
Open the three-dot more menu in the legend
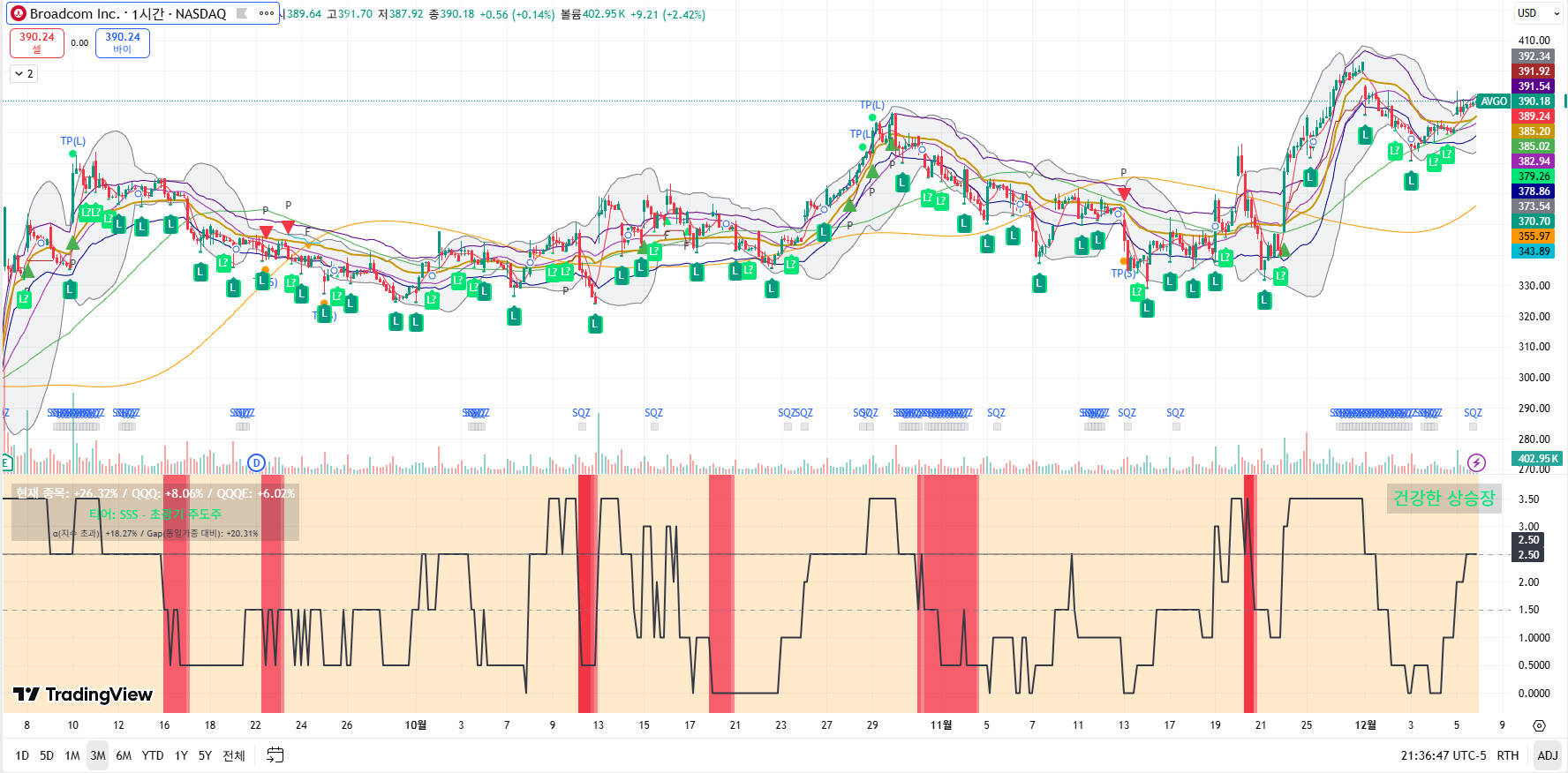click(x=267, y=13)
